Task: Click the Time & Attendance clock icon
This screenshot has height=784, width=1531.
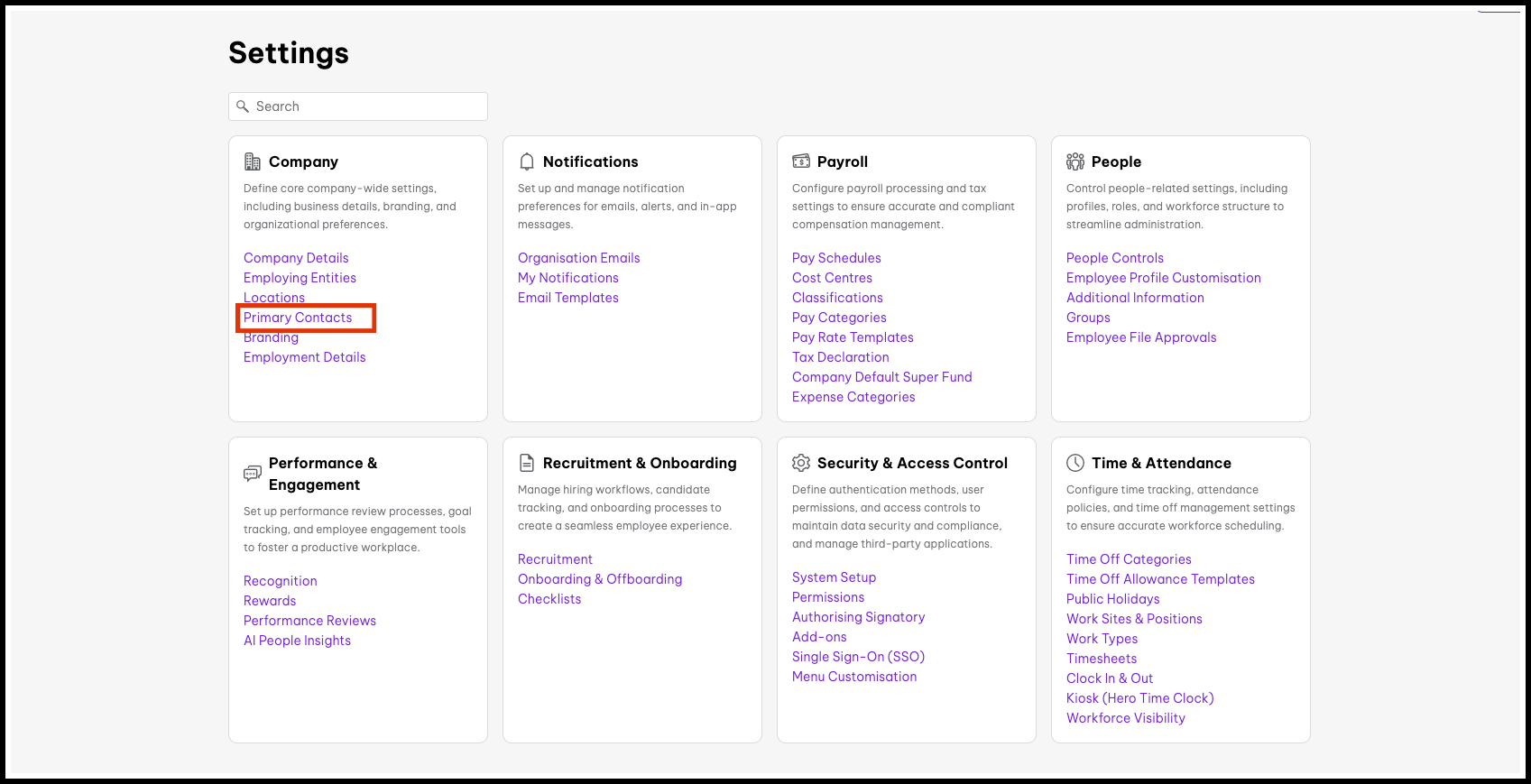Action: pyautogui.click(x=1075, y=463)
